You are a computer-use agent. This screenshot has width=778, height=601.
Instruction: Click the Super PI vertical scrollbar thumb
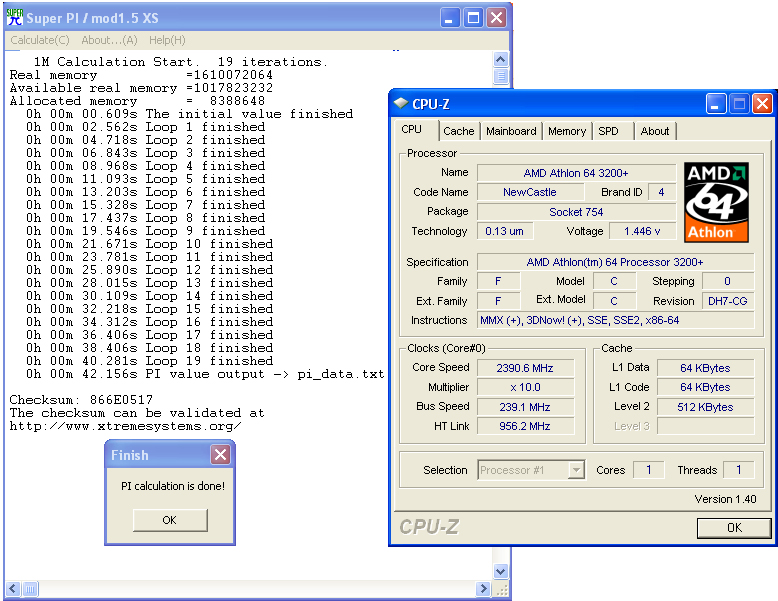[x=501, y=76]
